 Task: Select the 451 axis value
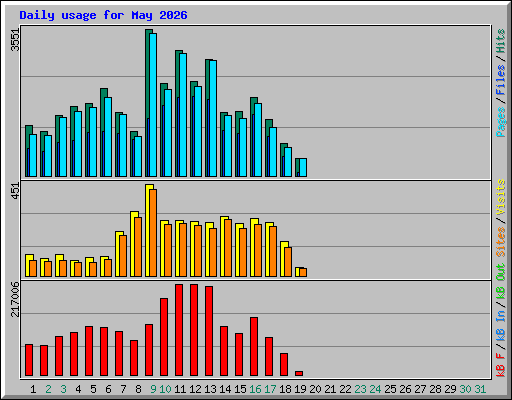point(15,191)
